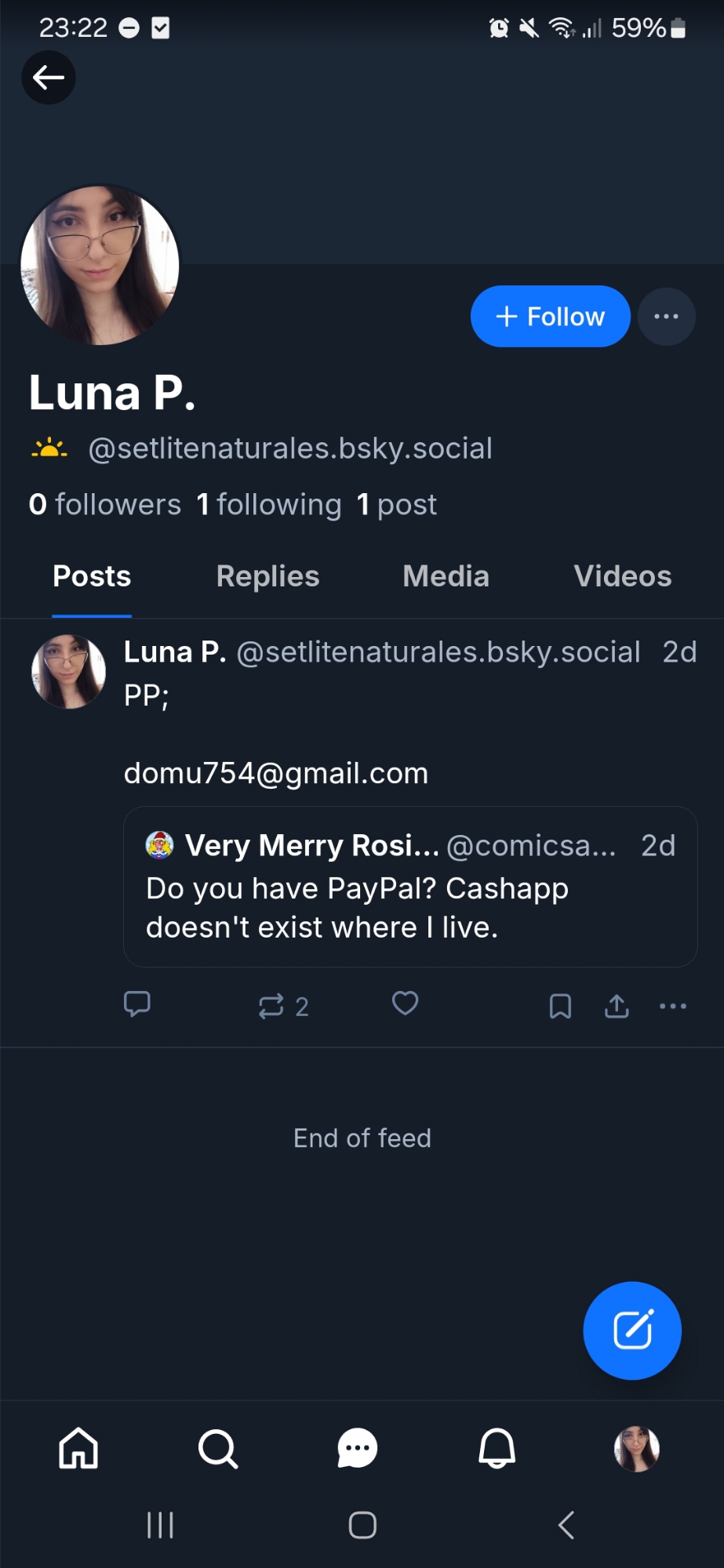Image resolution: width=724 pixels, height=1568 pixels.
Task: Open the Search page
Action: pos(218,1448)
